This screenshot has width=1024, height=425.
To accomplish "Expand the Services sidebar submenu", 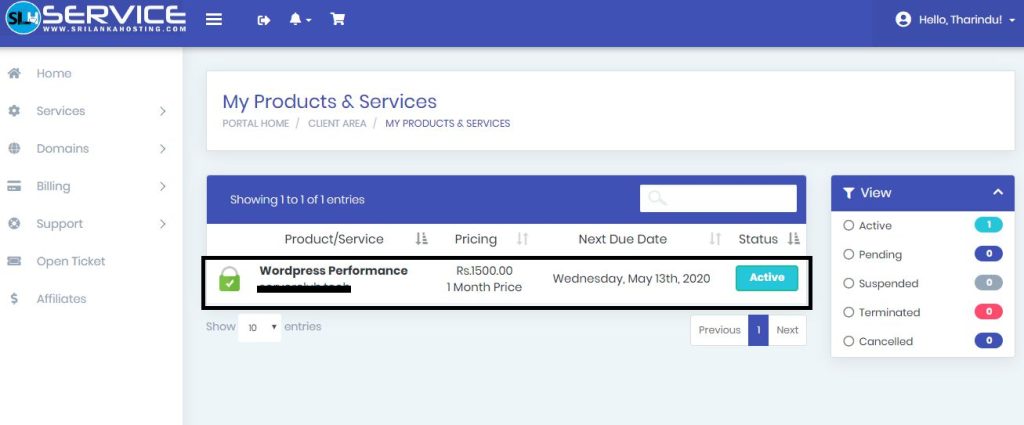I will (x=162, y=111).
